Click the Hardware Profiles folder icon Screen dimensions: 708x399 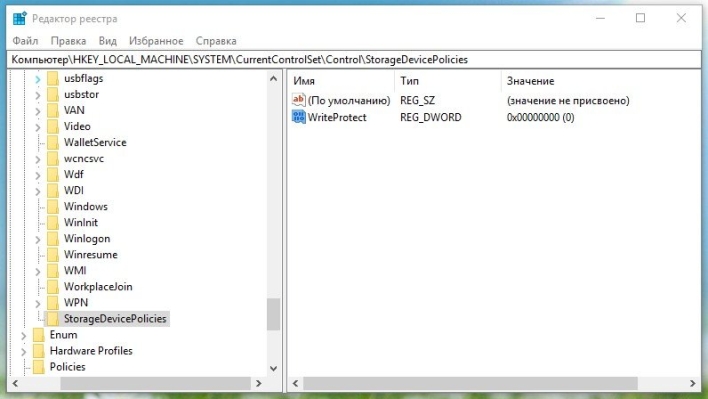pyautogui.click(x=39, y=351)
